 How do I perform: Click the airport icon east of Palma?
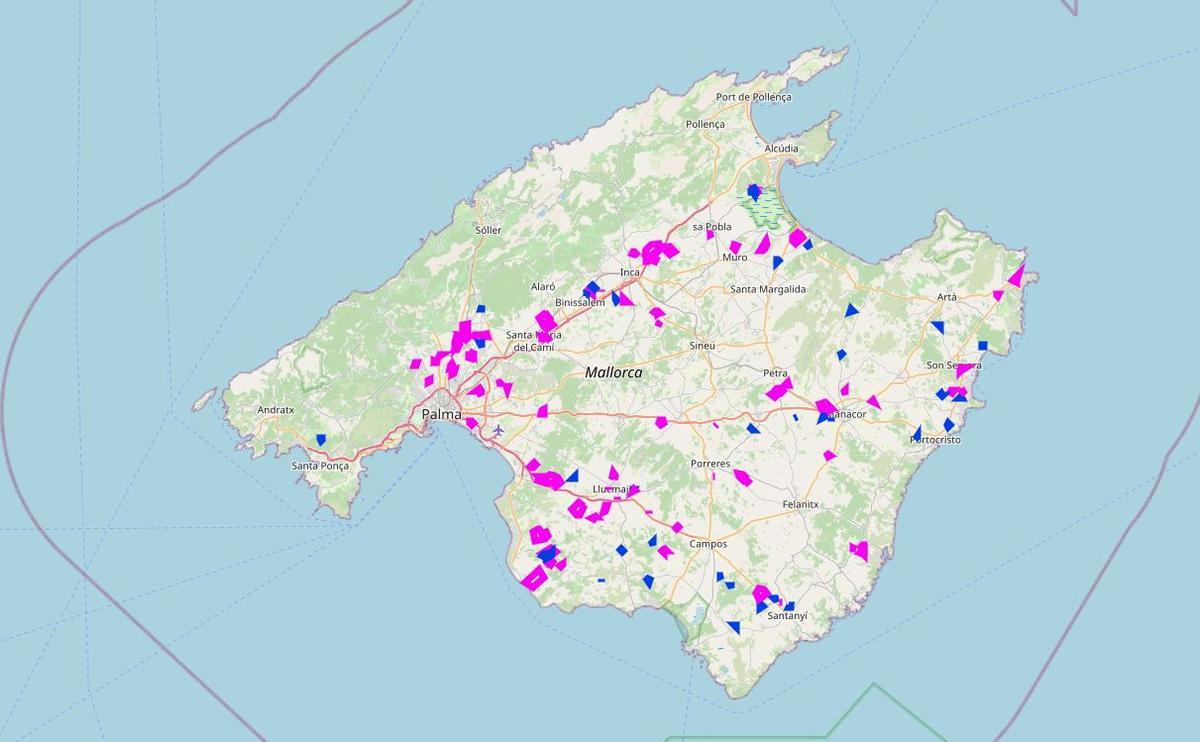click(x=498, y=430)
